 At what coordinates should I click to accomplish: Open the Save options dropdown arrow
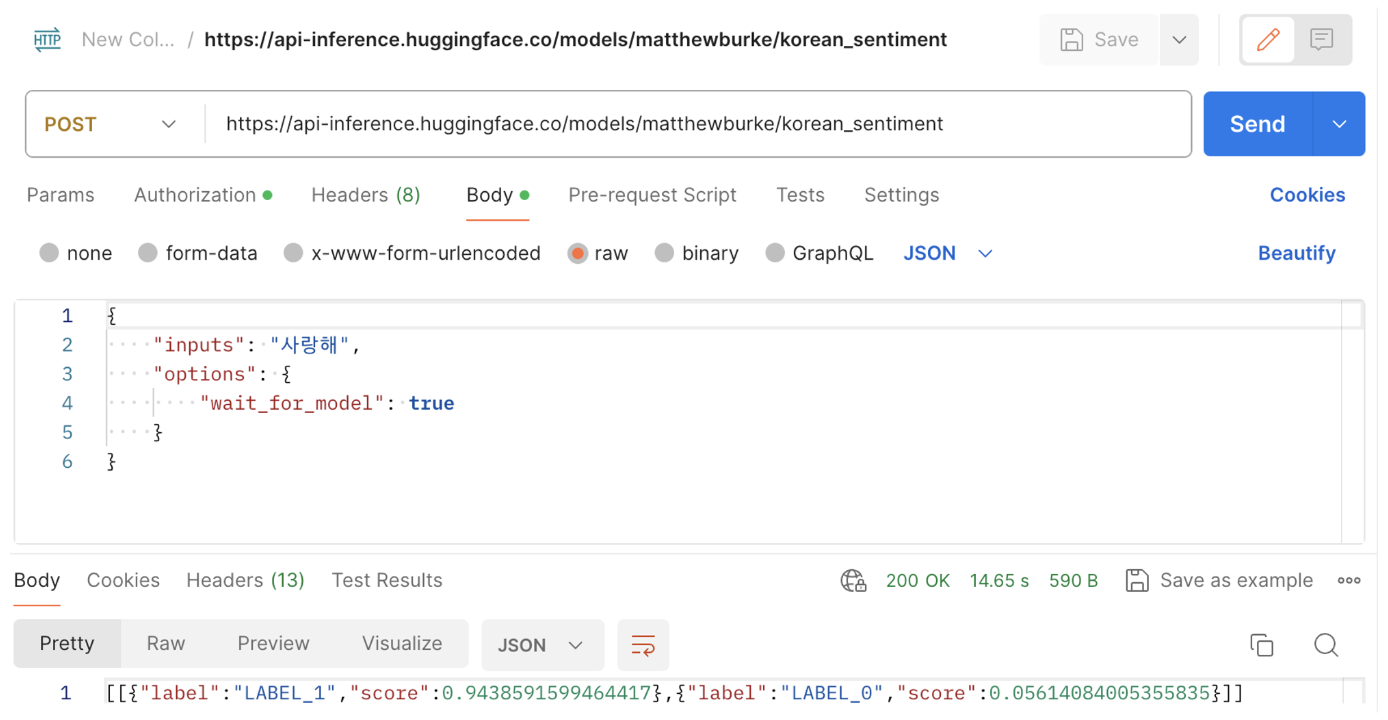(x=1179, y=40)
